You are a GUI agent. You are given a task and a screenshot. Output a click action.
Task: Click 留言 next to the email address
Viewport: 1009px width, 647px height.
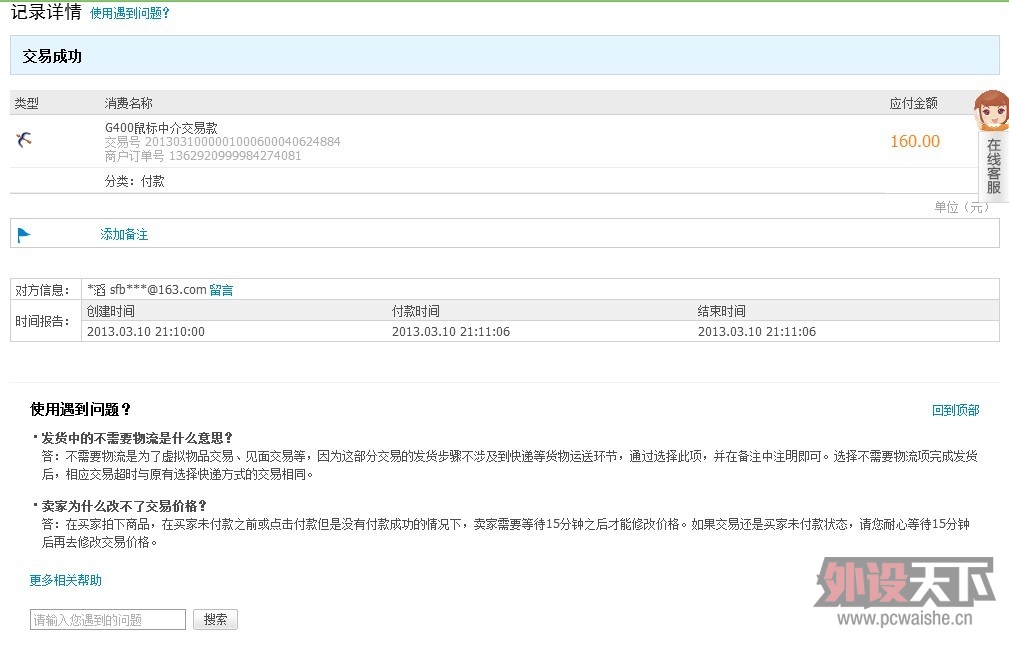[221, 290]
